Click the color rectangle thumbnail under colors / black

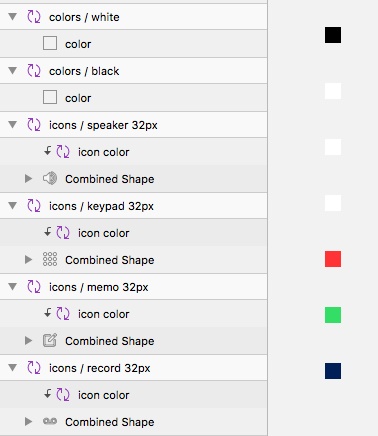click(x=50, y=97)
